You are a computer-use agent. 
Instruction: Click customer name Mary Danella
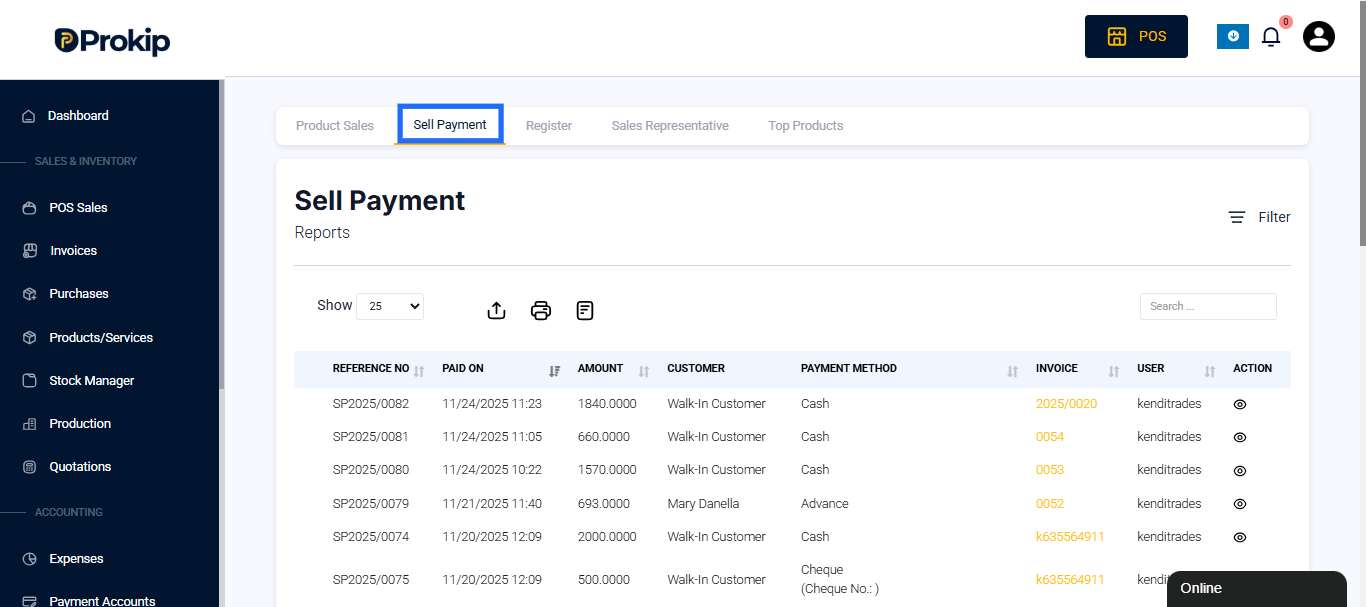pyautogui.click(x=703, y=504)
